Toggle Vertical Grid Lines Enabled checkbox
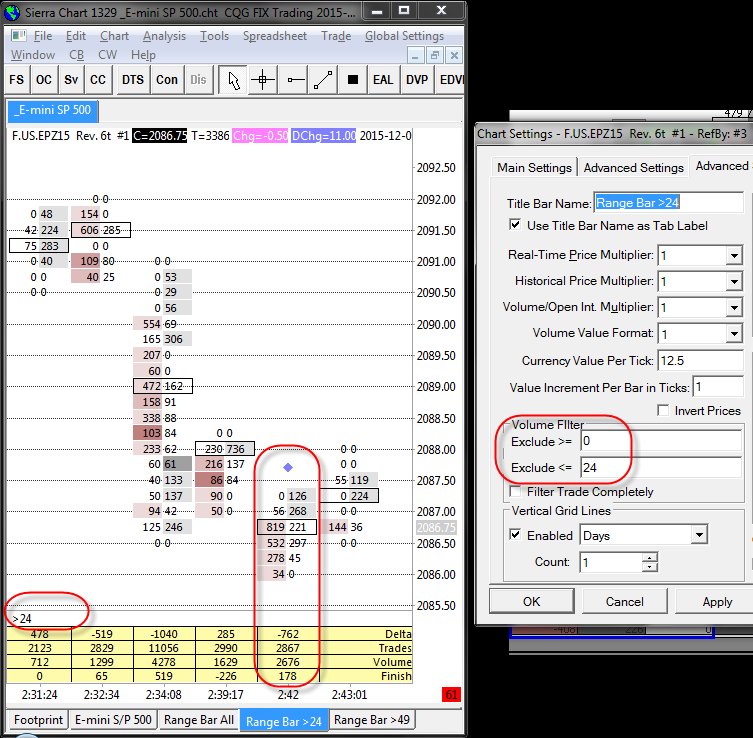 [515, 535]
